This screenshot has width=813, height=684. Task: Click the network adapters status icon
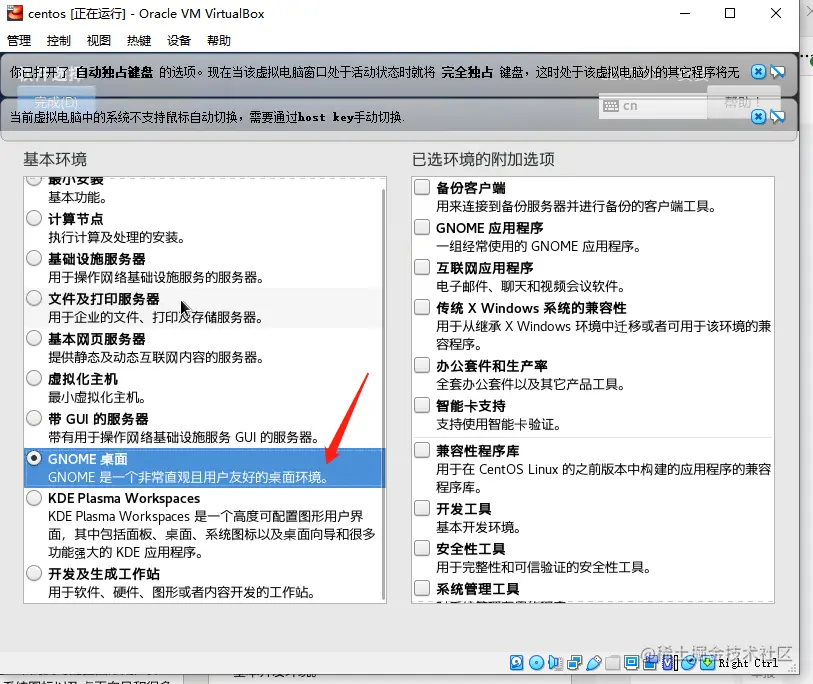(x=574, y=663)
